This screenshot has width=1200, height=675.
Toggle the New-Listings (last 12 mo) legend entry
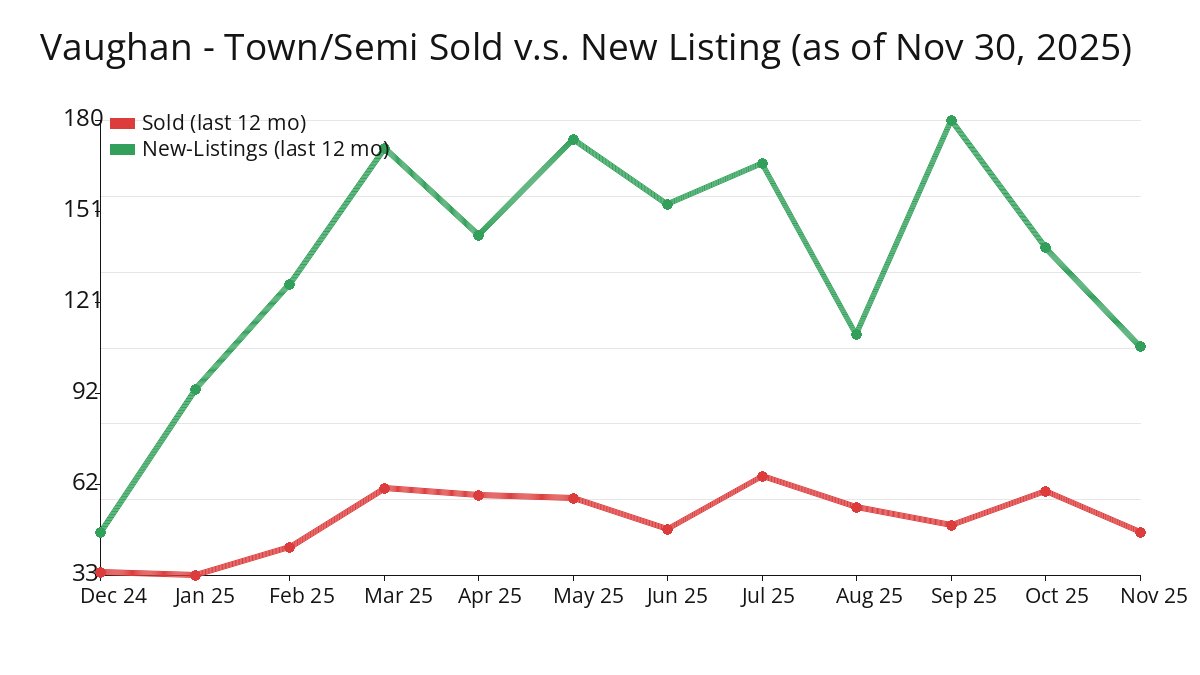click(x=265, y=149)
